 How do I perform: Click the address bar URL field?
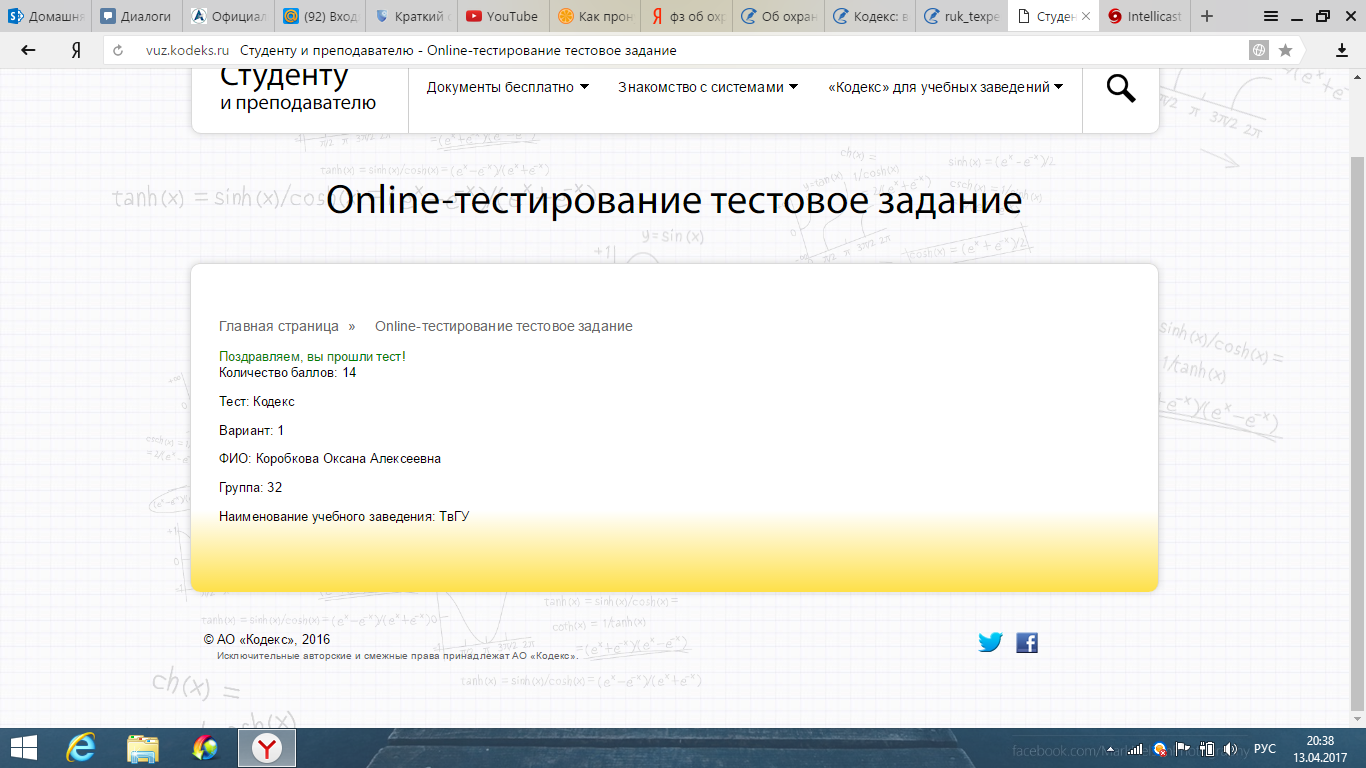[680, 50]
